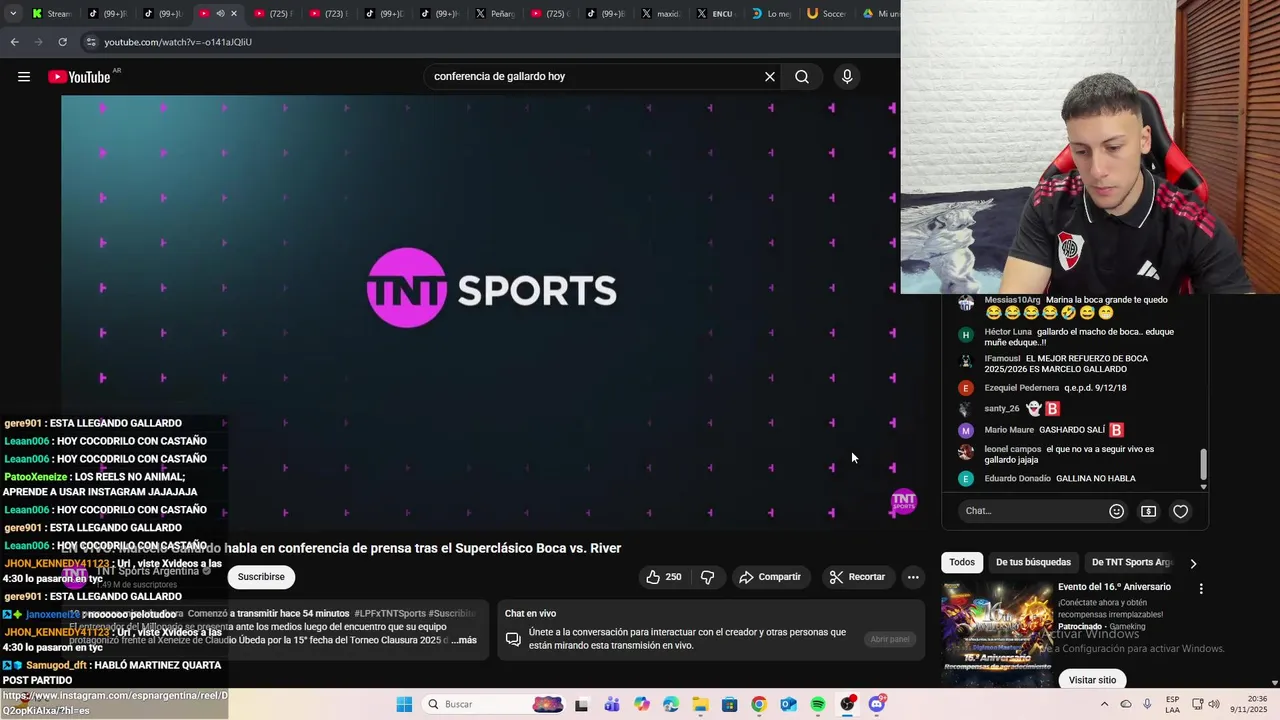Start voice search with the microphone
1280x720 pixels.
point(847,77)
